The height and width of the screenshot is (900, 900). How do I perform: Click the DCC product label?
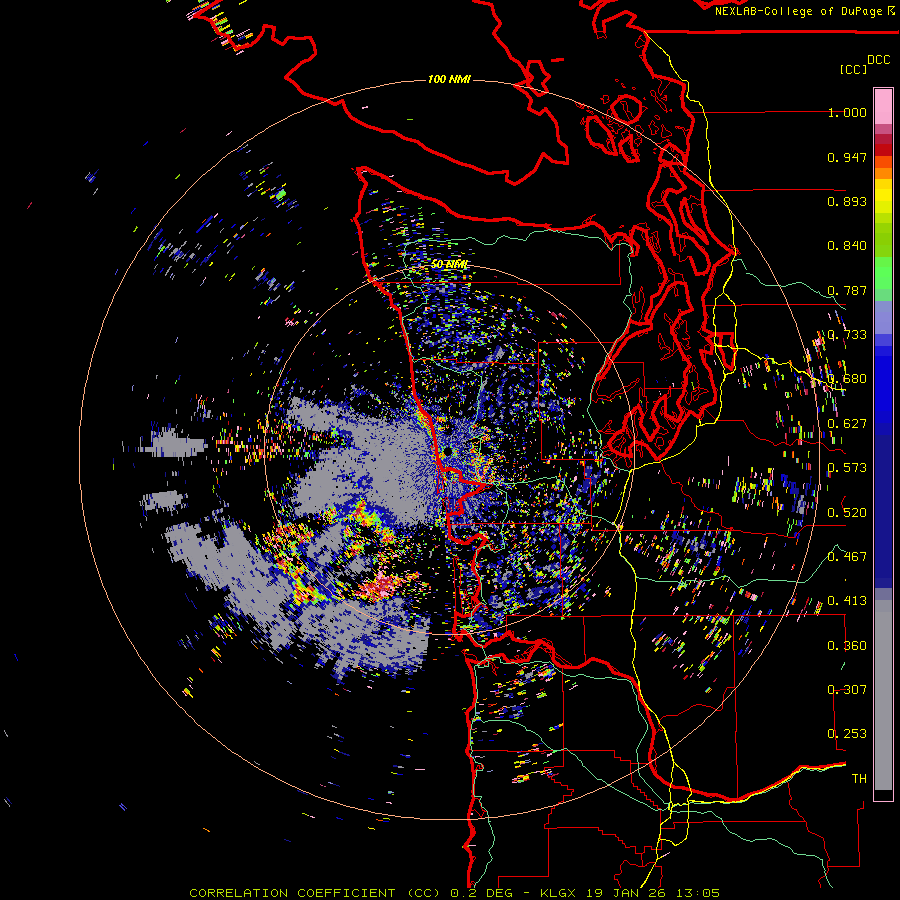[x=878, y=60]
